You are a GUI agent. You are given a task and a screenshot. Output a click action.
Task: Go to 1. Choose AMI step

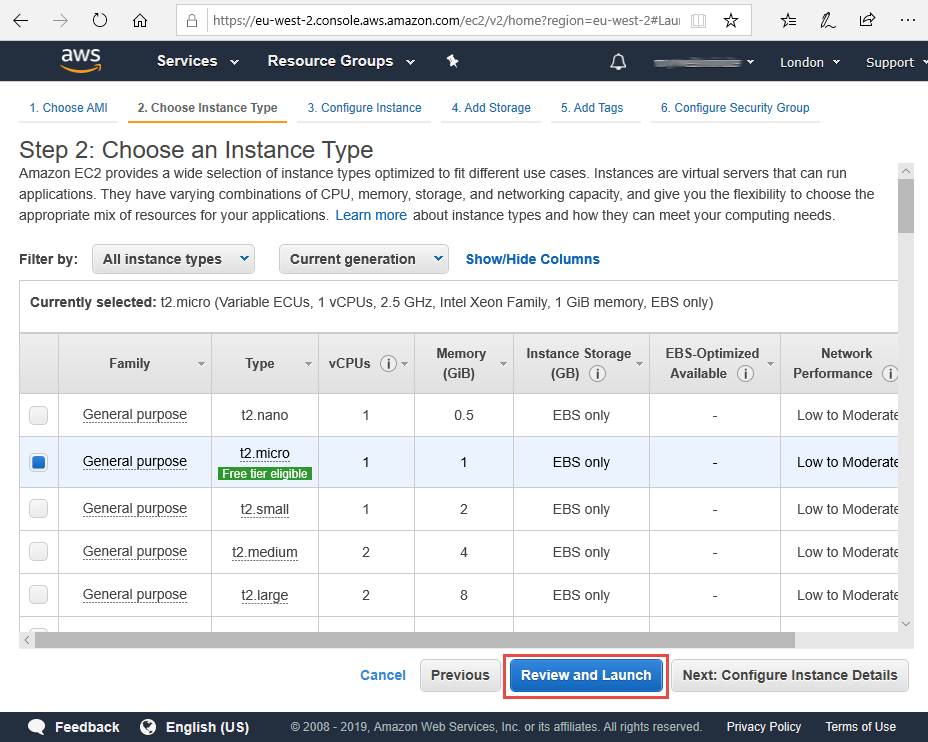tap(69, 108)
